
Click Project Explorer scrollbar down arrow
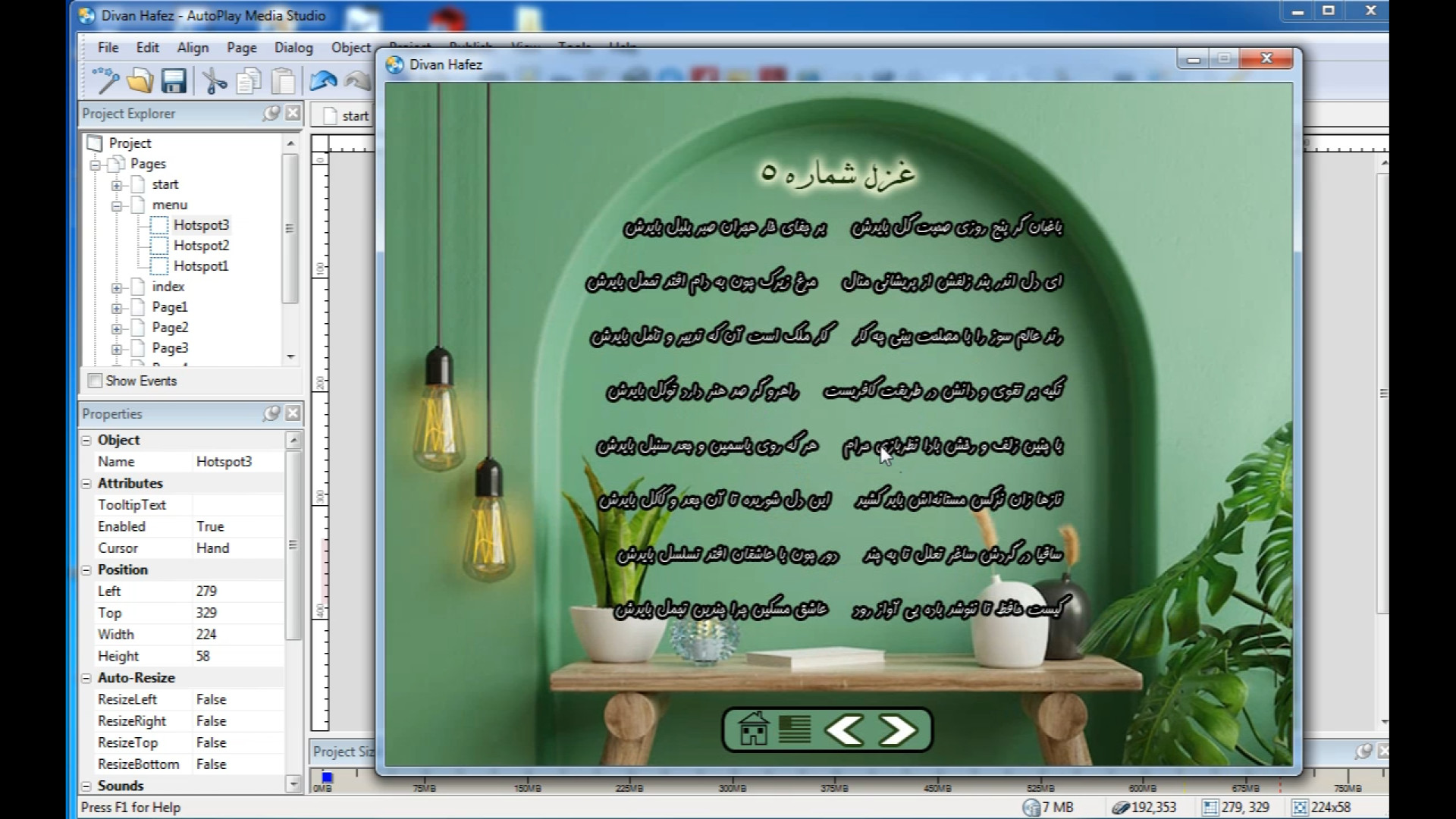290,356
